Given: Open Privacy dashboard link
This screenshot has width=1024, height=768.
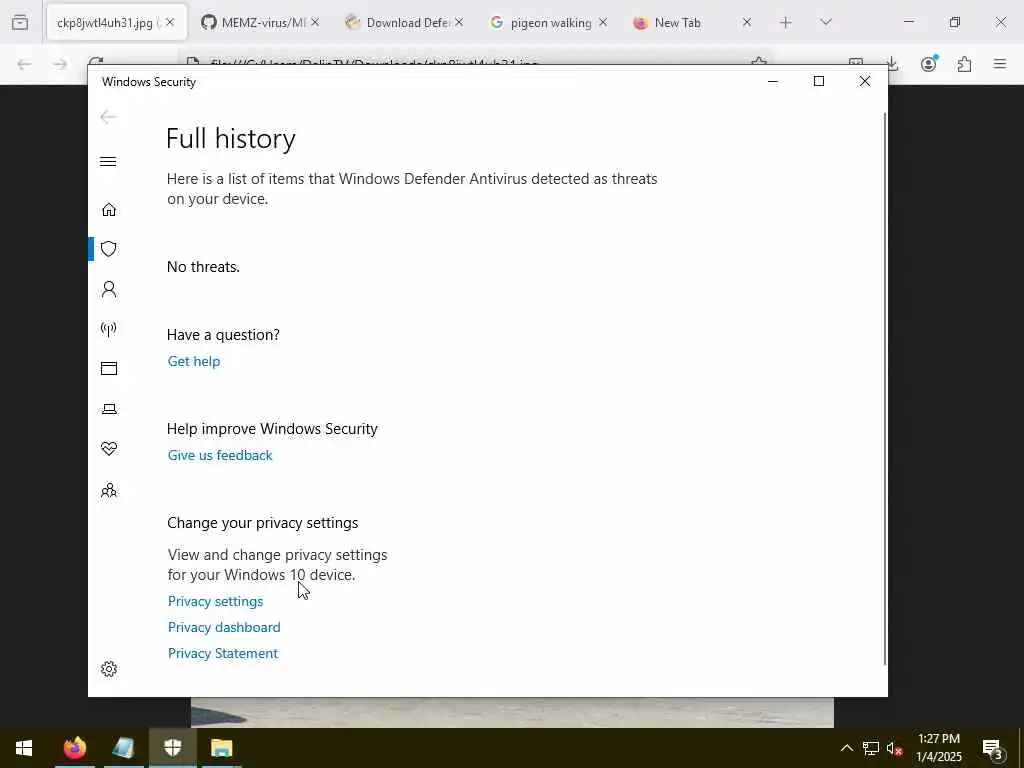Looking at the screenshot, I should coord(224,627).
